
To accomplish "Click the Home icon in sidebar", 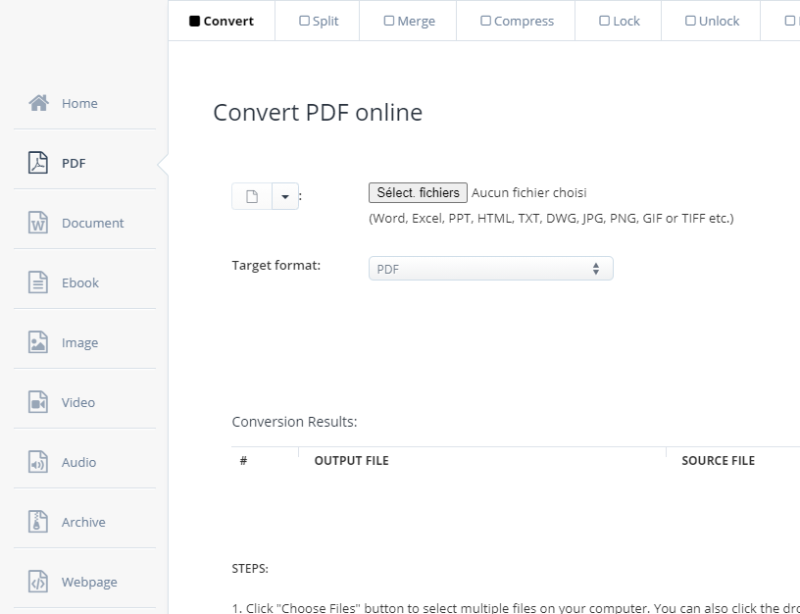I will click(x=38, y=103).
